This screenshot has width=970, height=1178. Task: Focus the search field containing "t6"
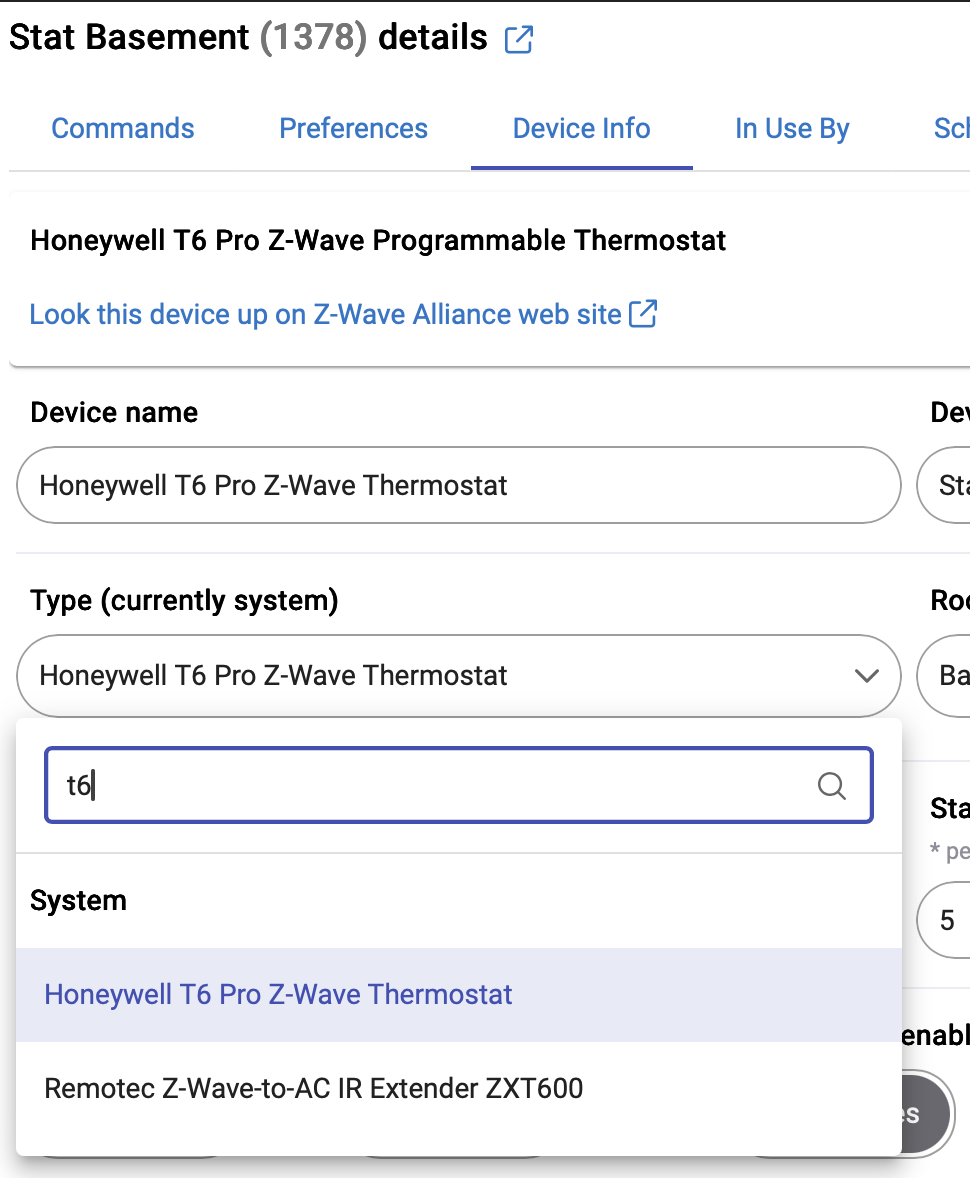[x=430, y=786]
